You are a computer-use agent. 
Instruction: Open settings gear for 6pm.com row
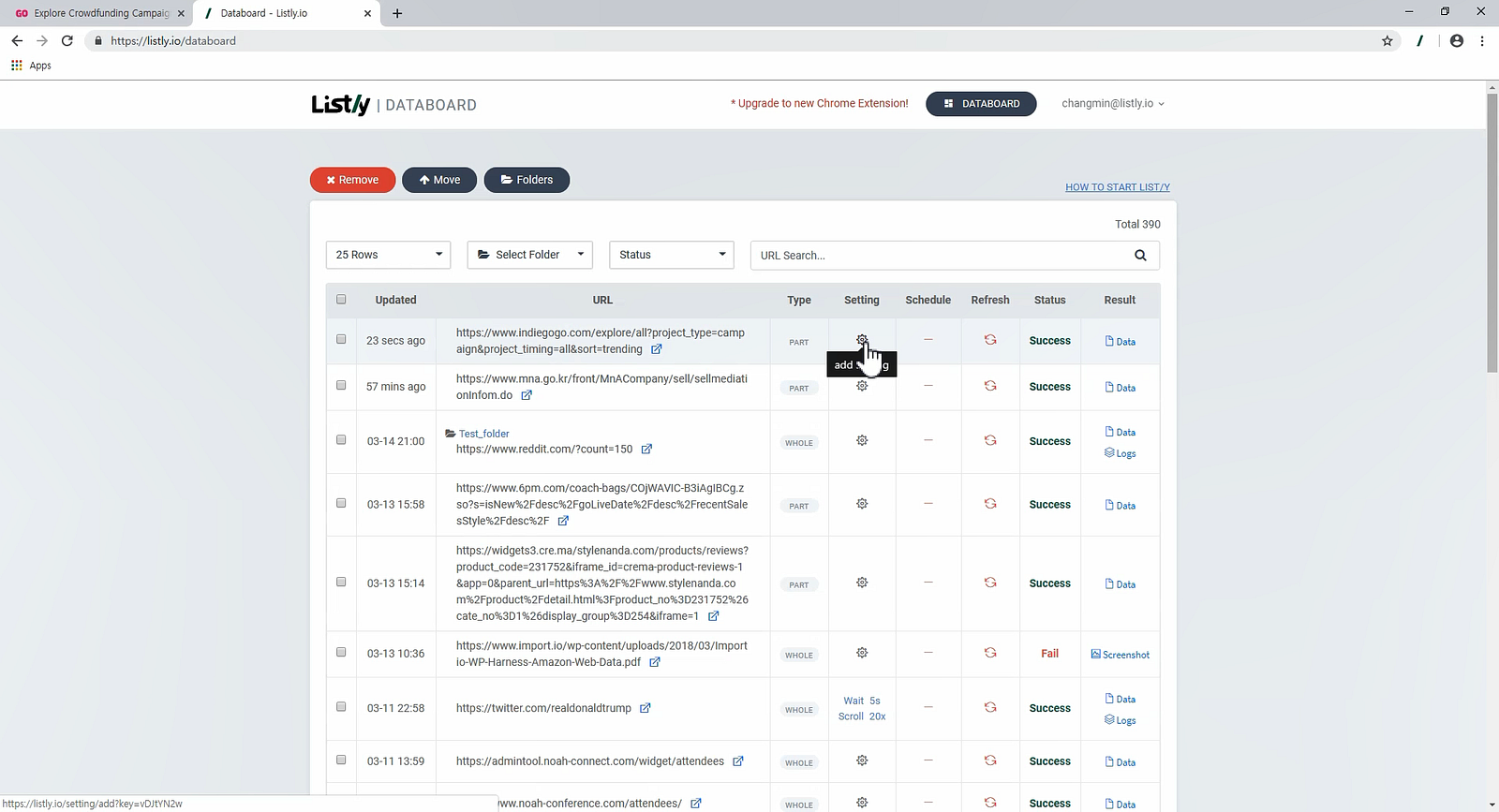[x=862, y=504]
